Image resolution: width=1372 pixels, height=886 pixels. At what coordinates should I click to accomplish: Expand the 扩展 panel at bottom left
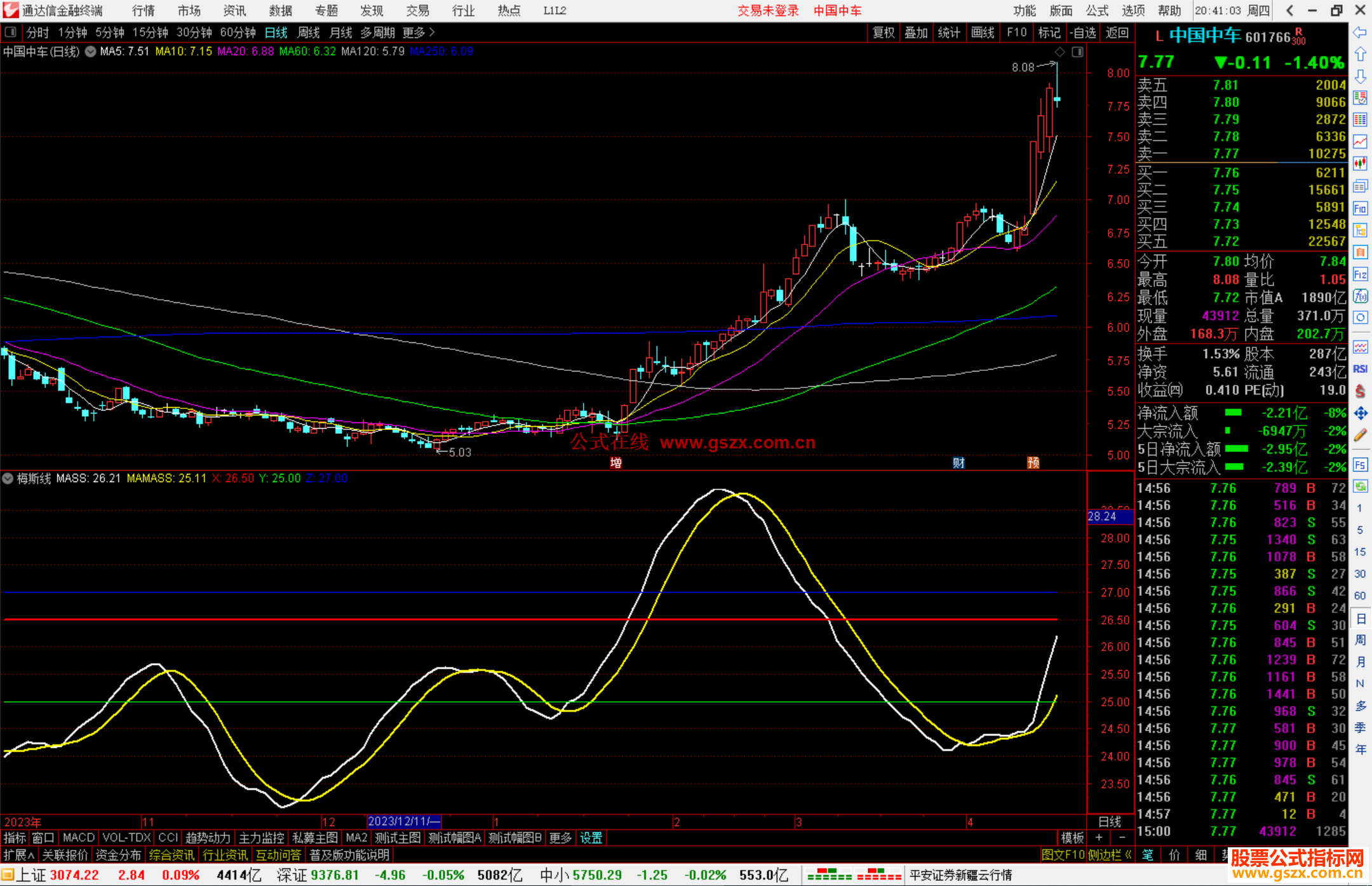click(x=19, y=855)
